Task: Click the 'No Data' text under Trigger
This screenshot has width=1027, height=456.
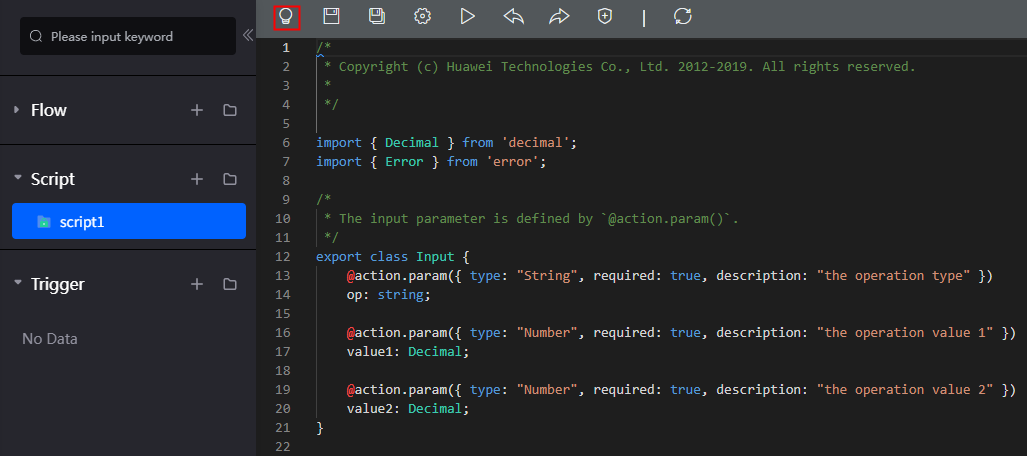Action: click(50, 339)
